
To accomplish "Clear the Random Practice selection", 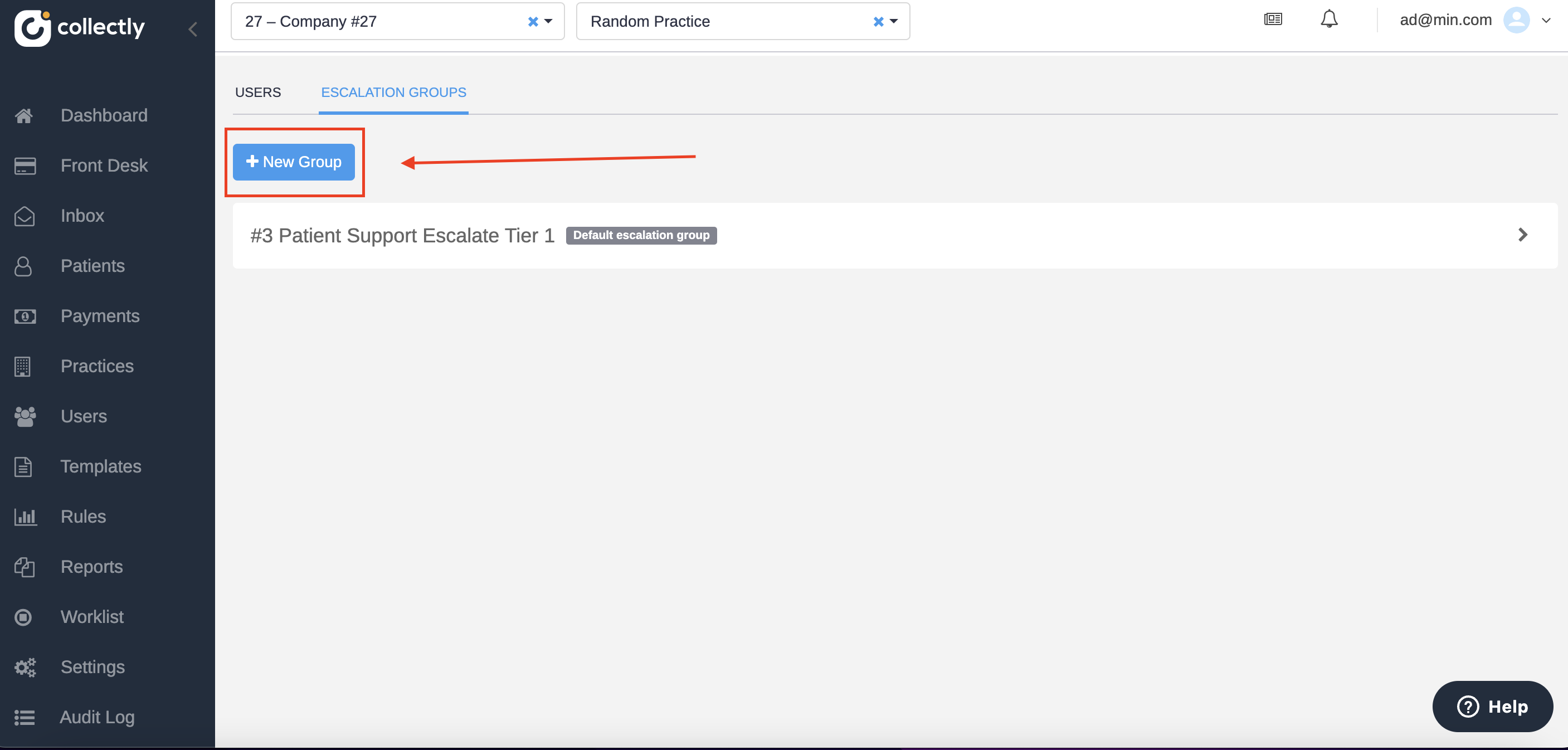I will pos(878,21).
